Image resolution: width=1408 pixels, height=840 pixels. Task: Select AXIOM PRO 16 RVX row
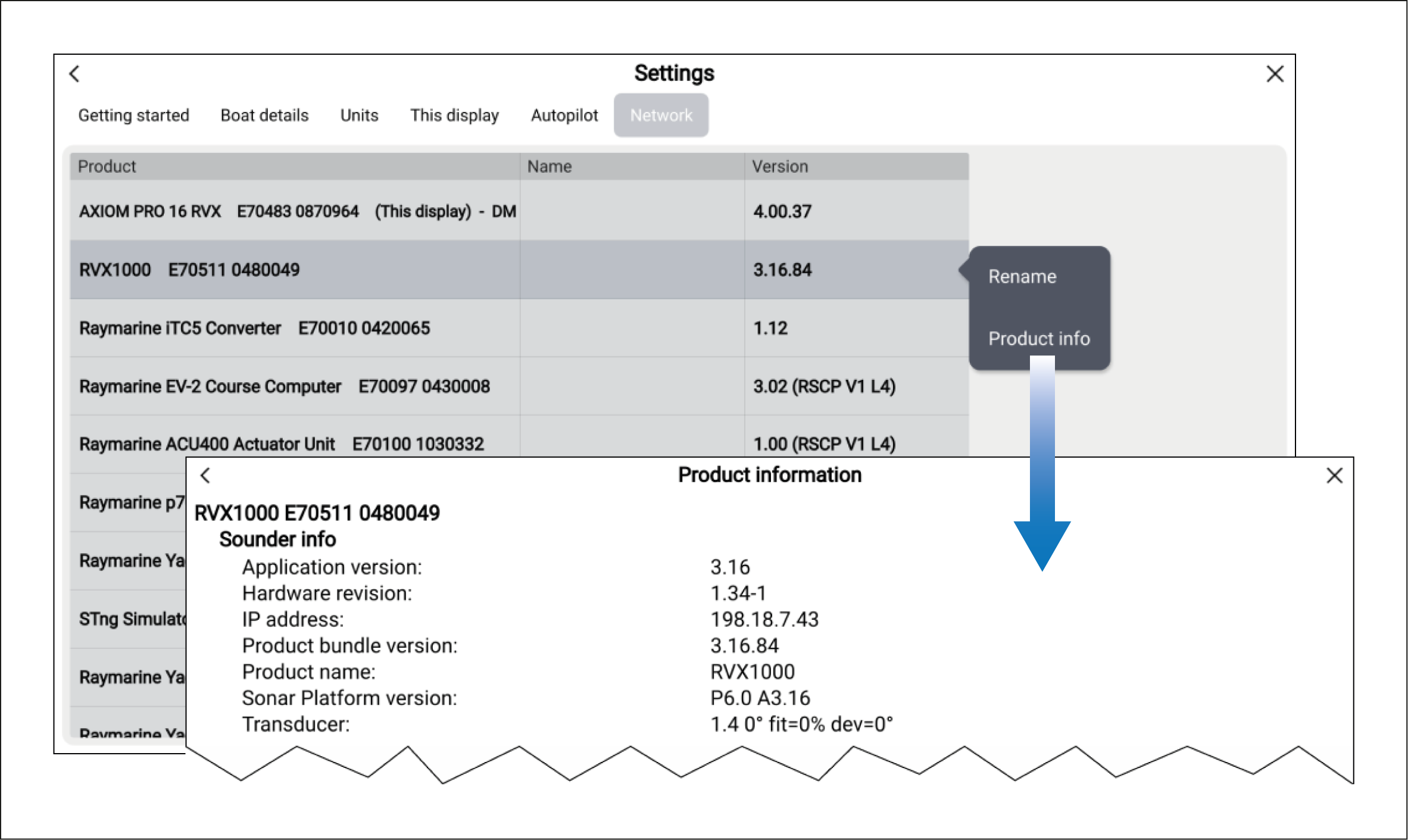click(298, 211)
